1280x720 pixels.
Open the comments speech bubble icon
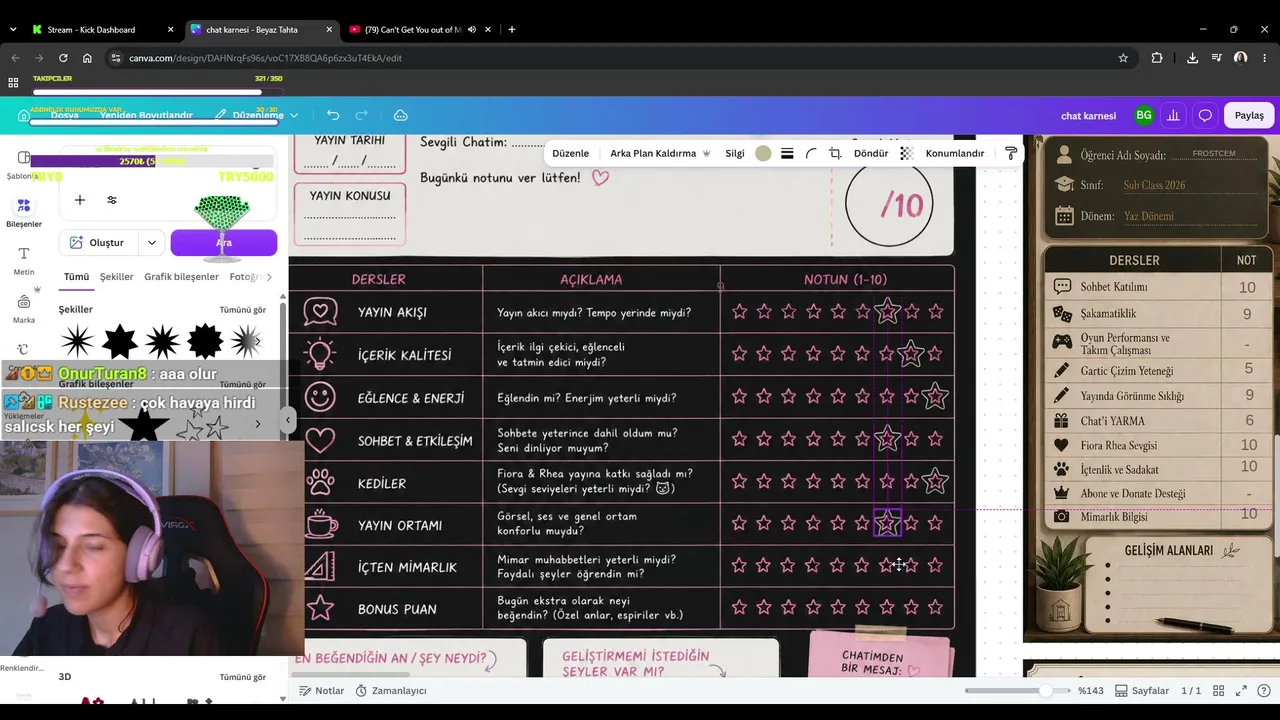1205,115
